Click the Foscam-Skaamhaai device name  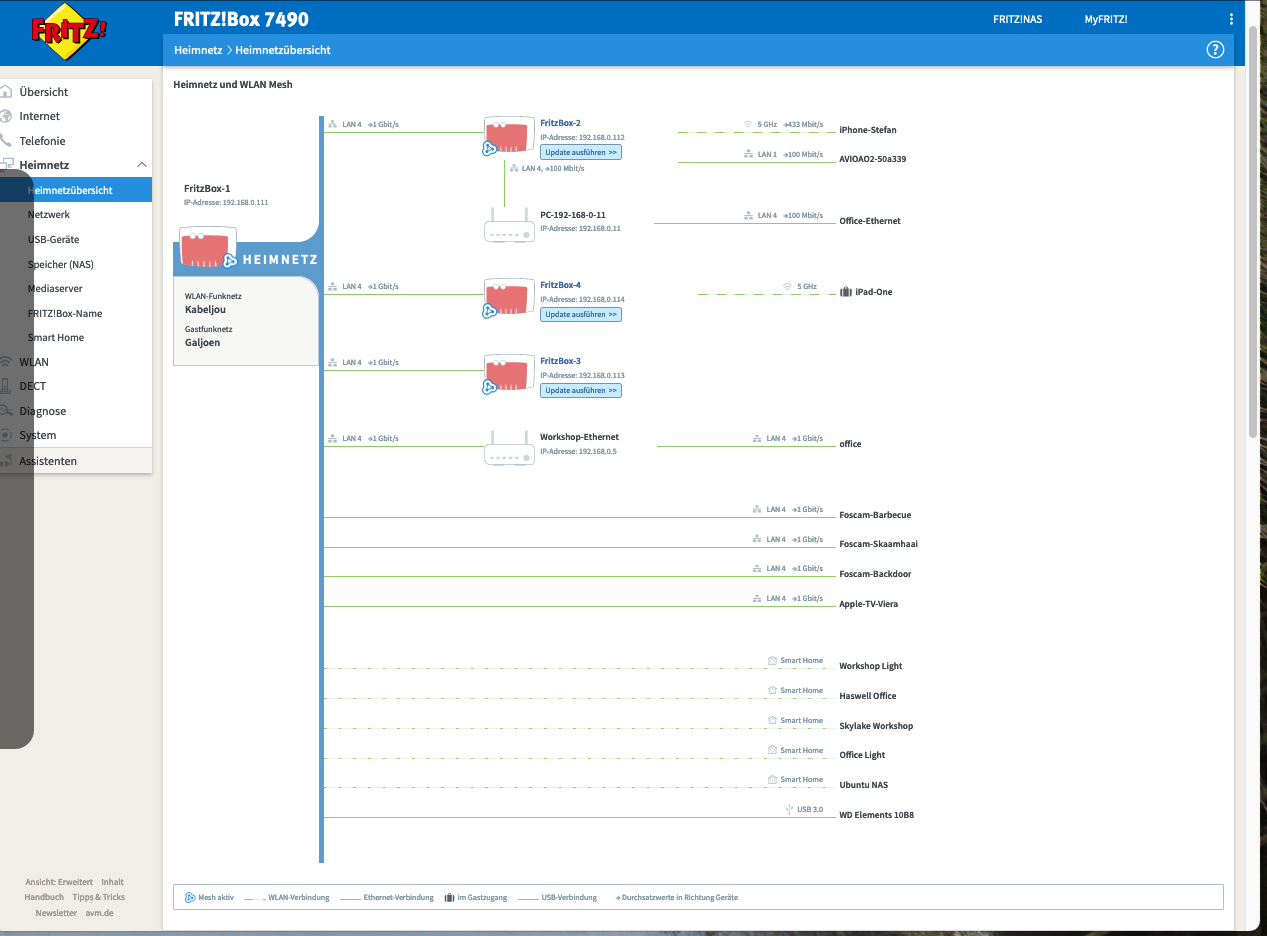(879, 544)
